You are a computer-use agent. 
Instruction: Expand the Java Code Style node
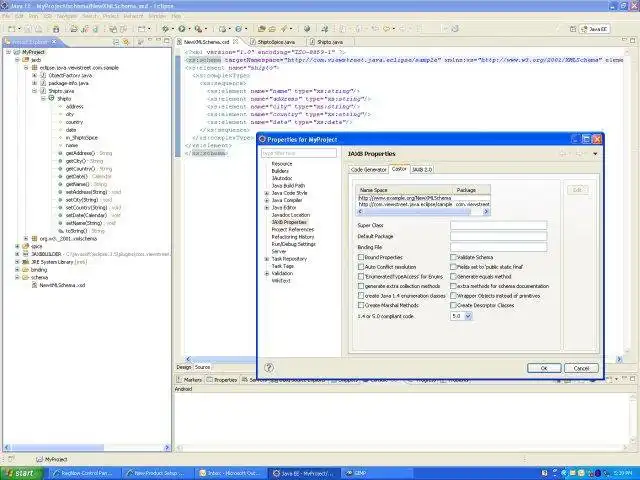(x=267, y=192)
